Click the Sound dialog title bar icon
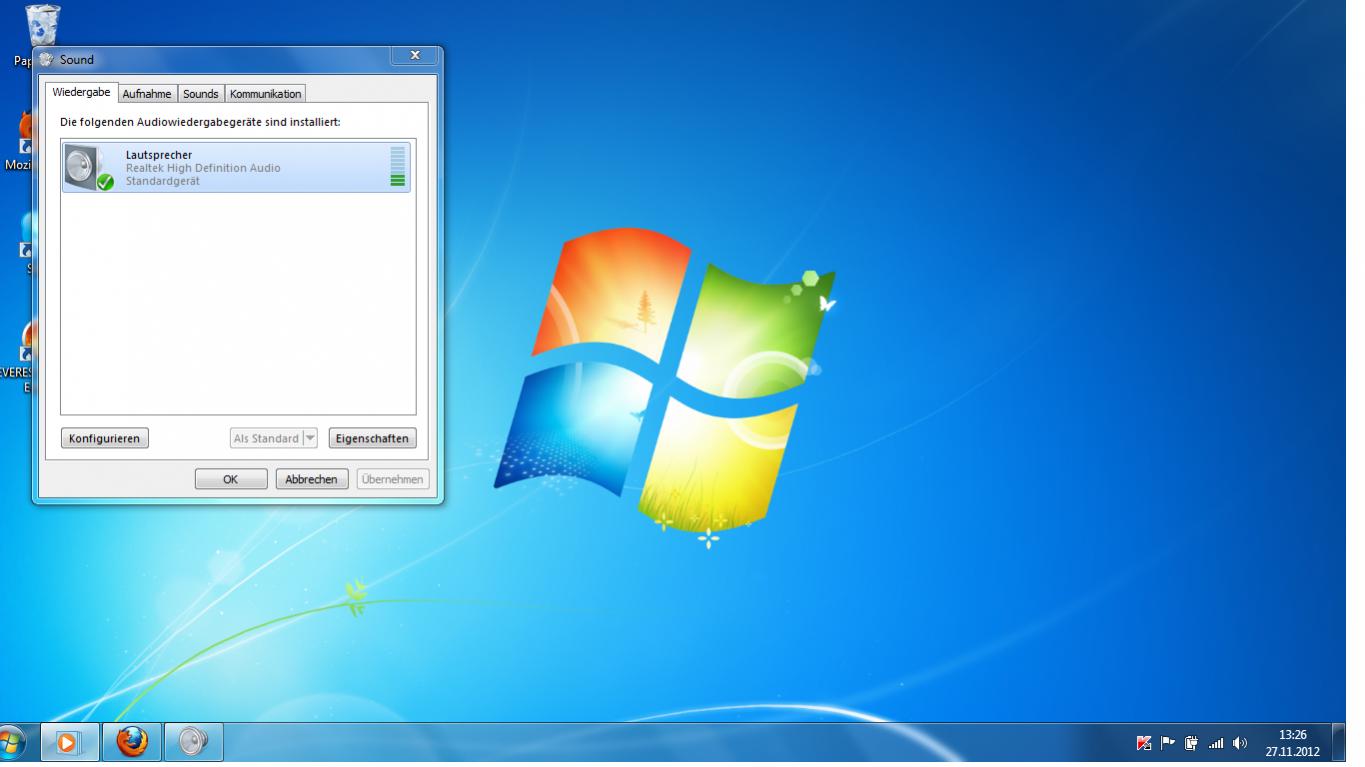Image resolution: width=1365 pixels, height=767 pixels. (47, 60)
